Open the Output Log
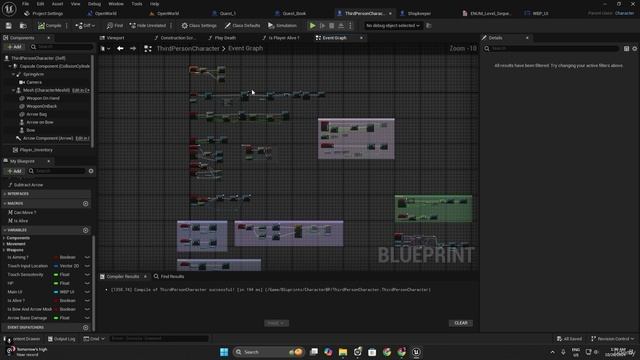The width and height of the screenshot is (640, 360). (x=62, y=339)
